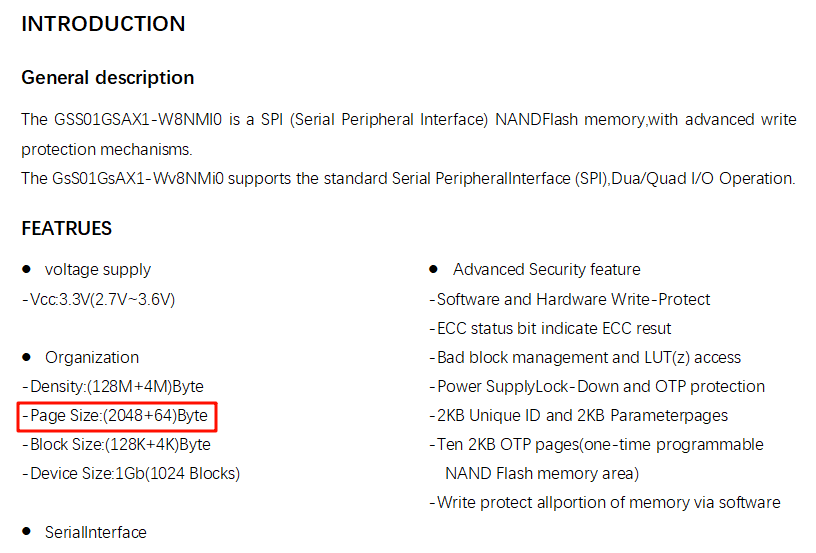Screen dimensions: 816x553
Task: Click the General description subheading
Action: click(108, 78)
